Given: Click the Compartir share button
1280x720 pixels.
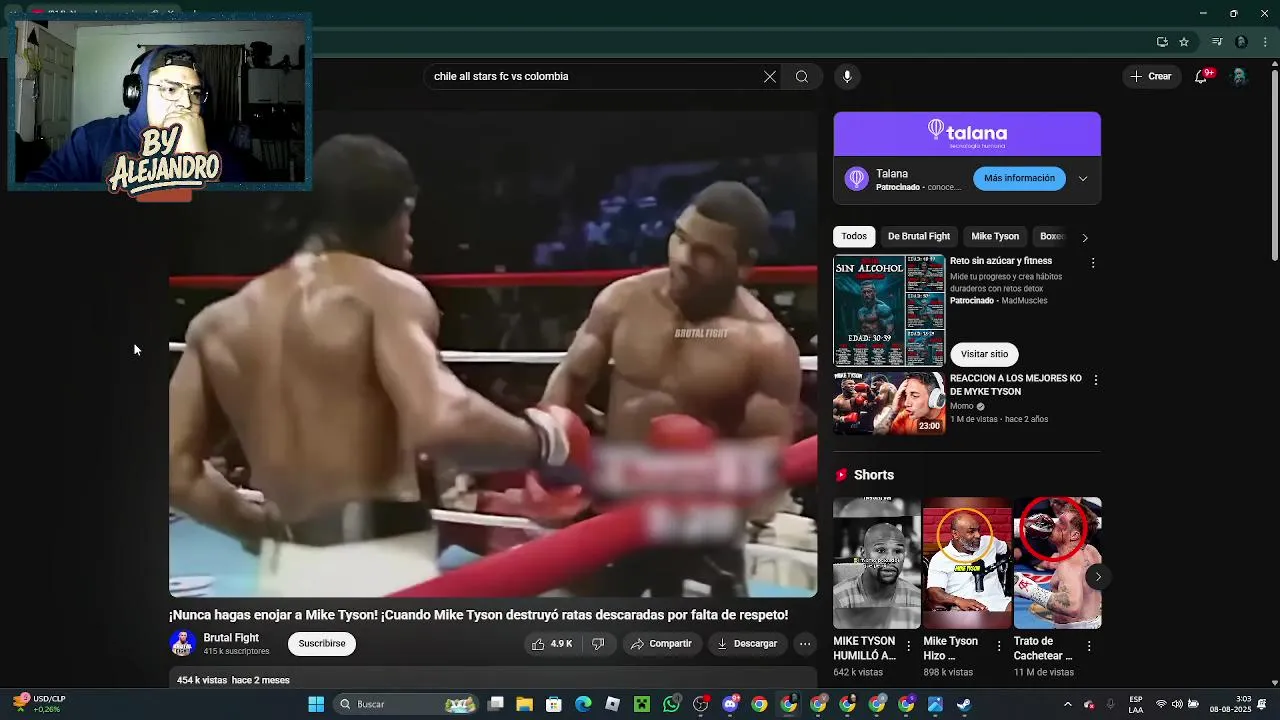Looking at the screenshot, I should pos(661,644).
